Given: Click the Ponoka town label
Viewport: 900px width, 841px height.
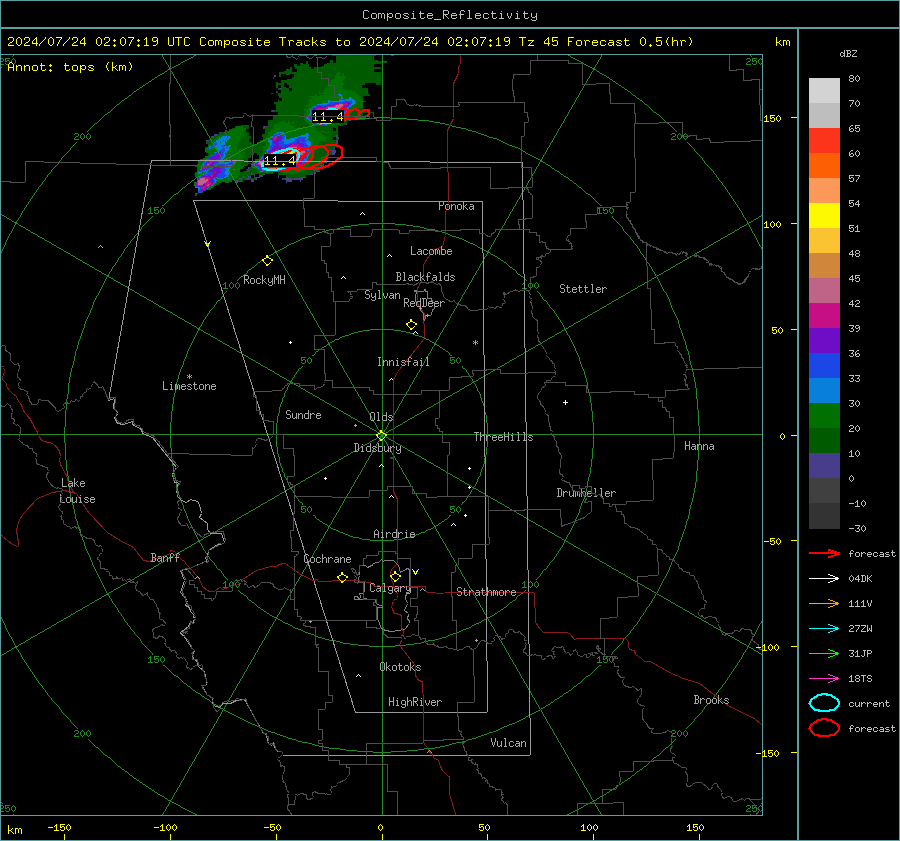Looking at the screenshot, I should [456, 206].
